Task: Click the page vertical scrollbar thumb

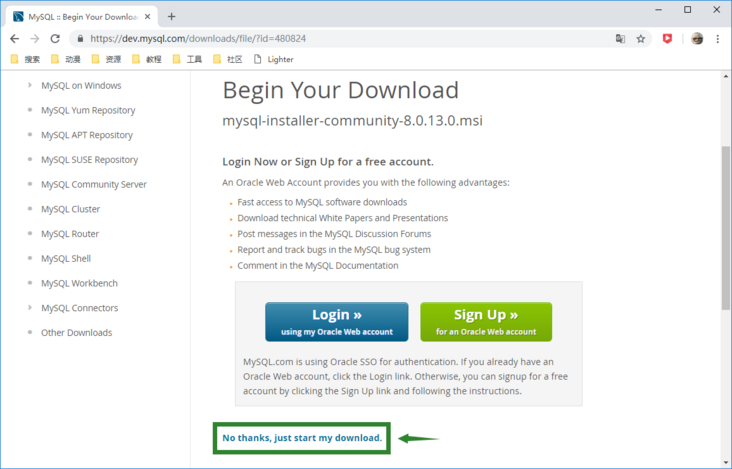Action: pyautogui.click(x=725, y=228)
